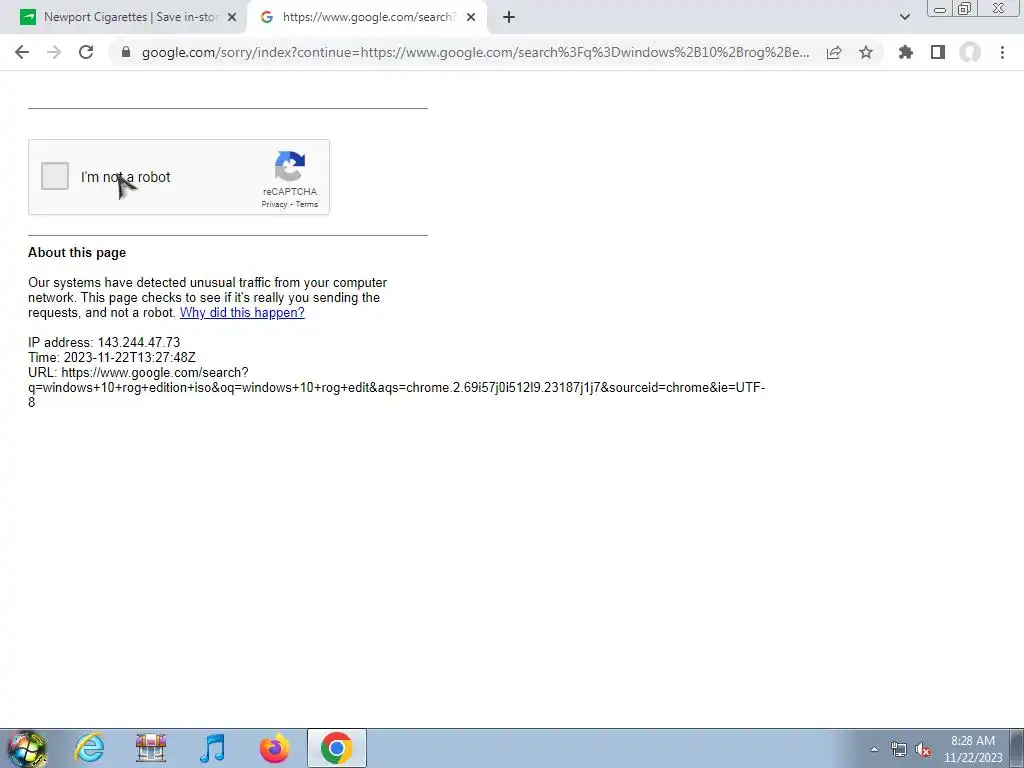
Task: Click the Chrome taskbar button
Action: tap(336, 748)
